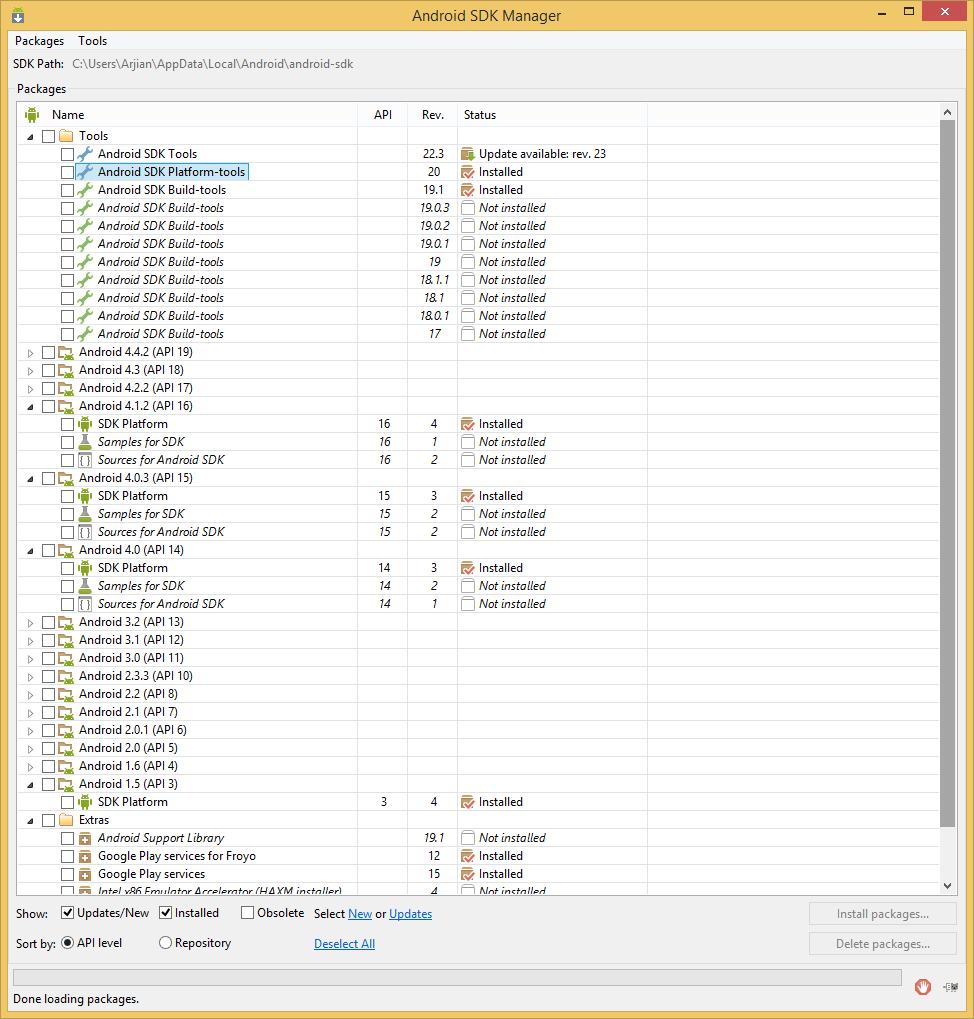Click the API 14 Sources for Android SDK icon
The image size is (974, 1019).
pyautogui.click(x=85, y=604)
